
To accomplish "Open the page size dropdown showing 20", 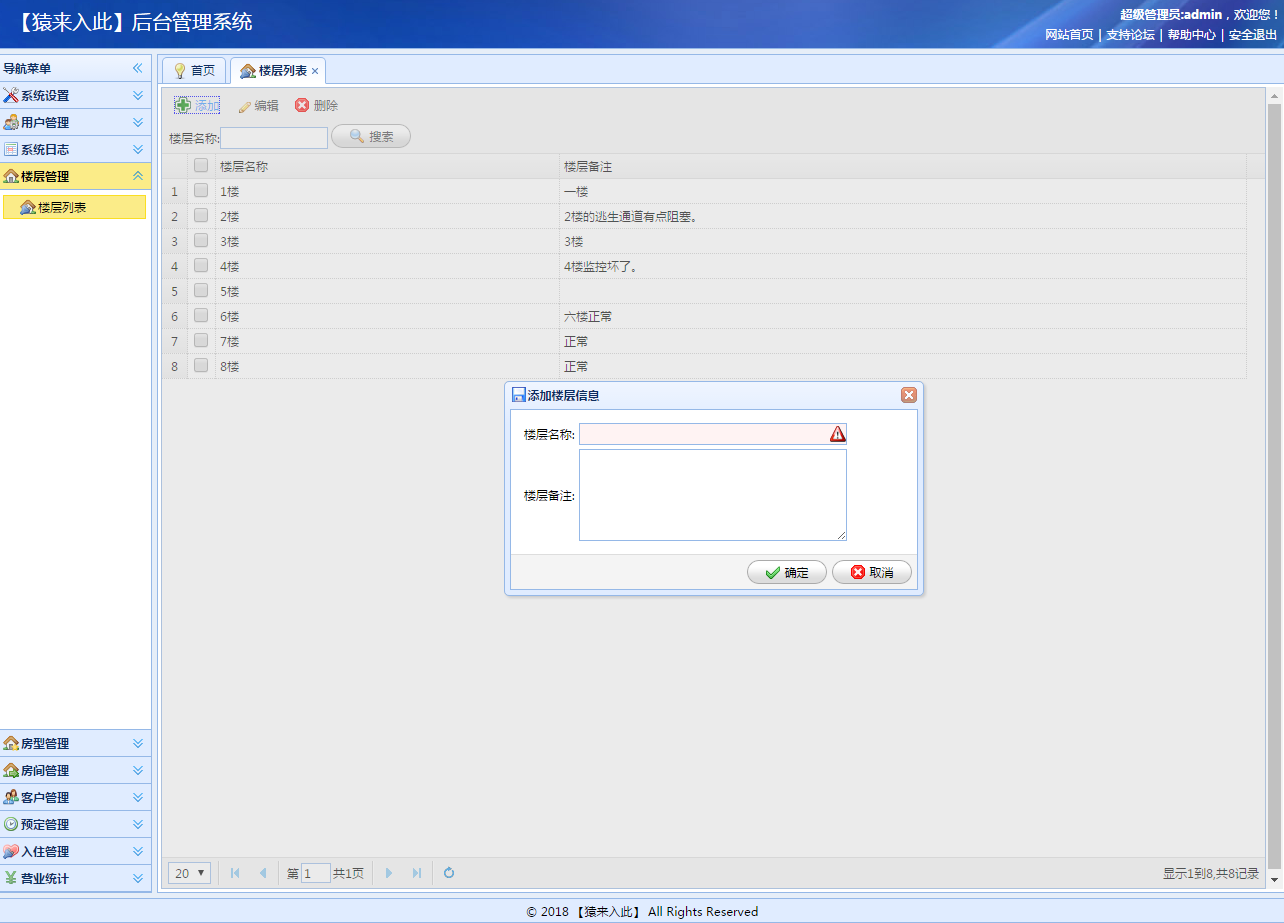I will click(x=189, y=873).
